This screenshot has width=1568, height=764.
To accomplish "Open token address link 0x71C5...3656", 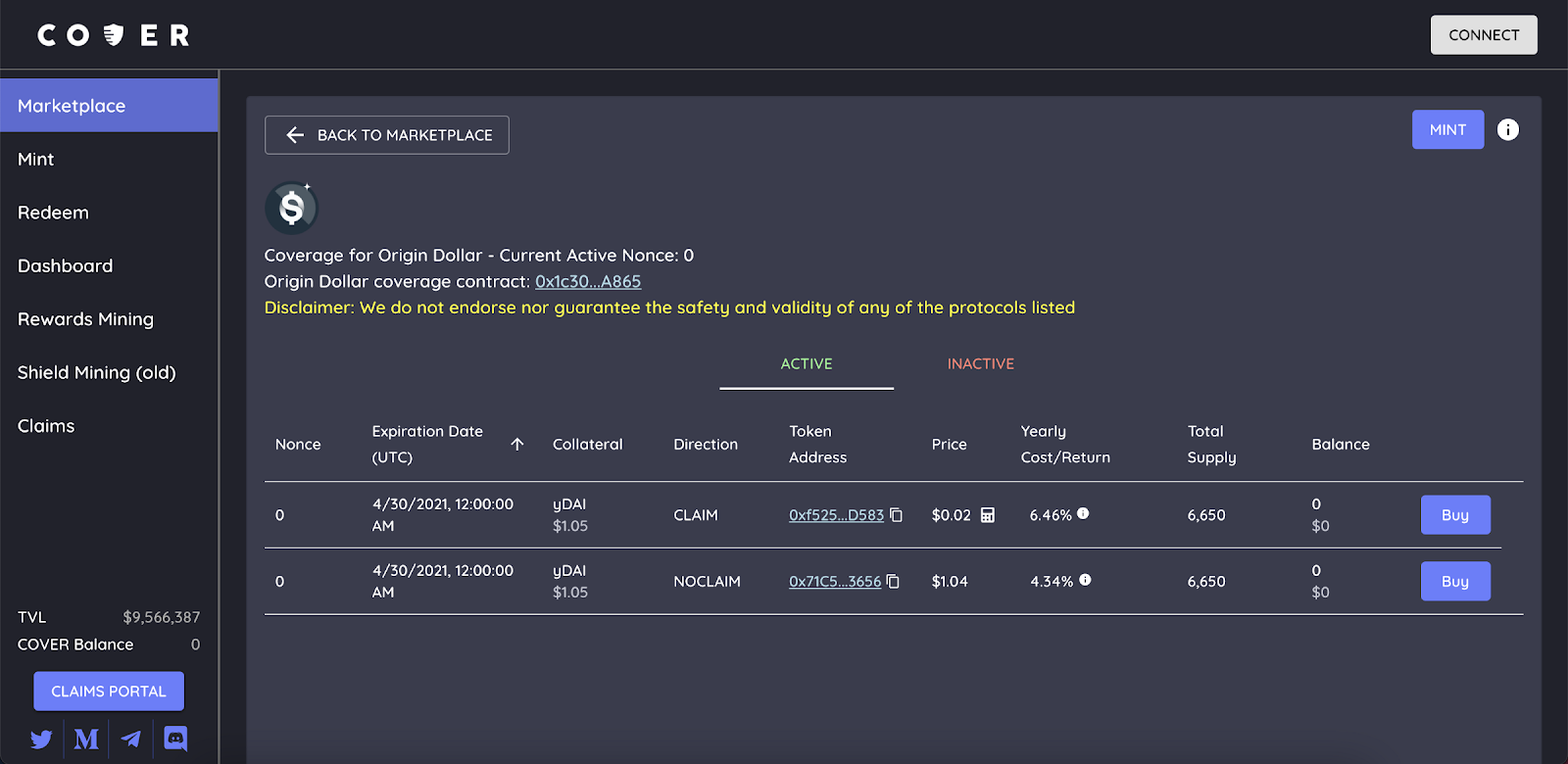I will coord(835,582).
